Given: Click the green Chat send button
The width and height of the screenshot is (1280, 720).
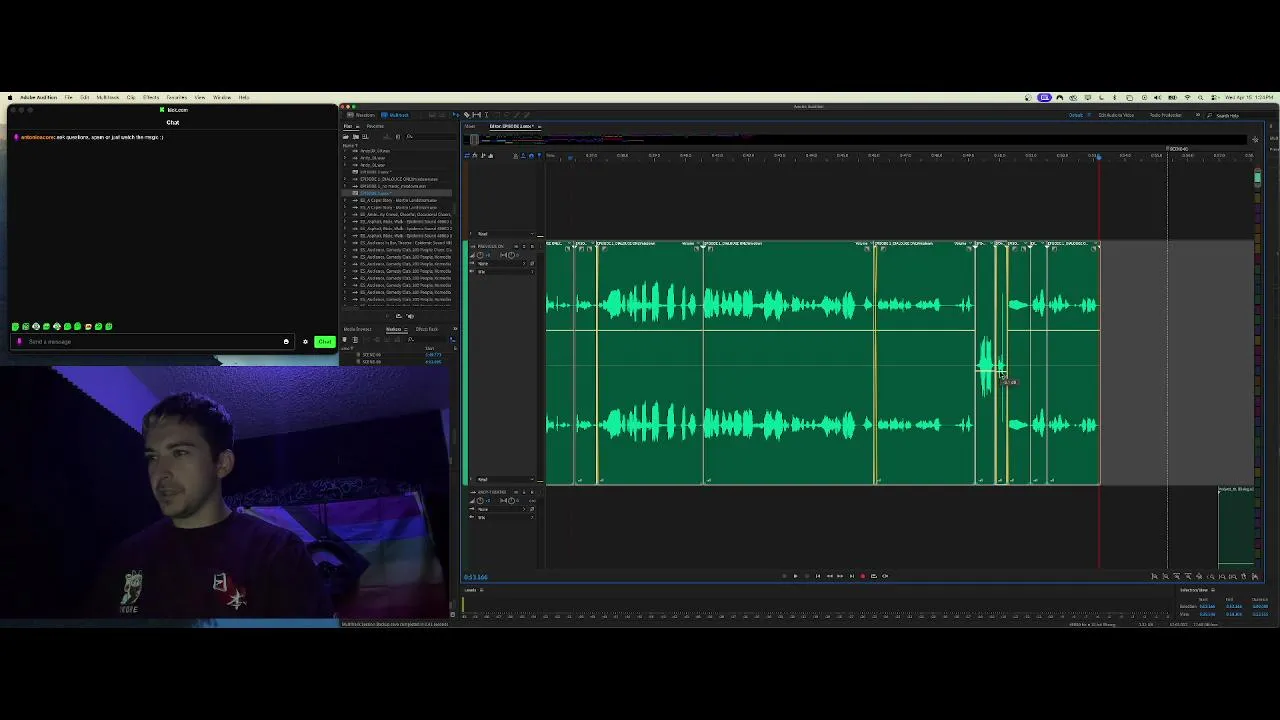Looking at the screenshot, I should click(x=325, y=341).
